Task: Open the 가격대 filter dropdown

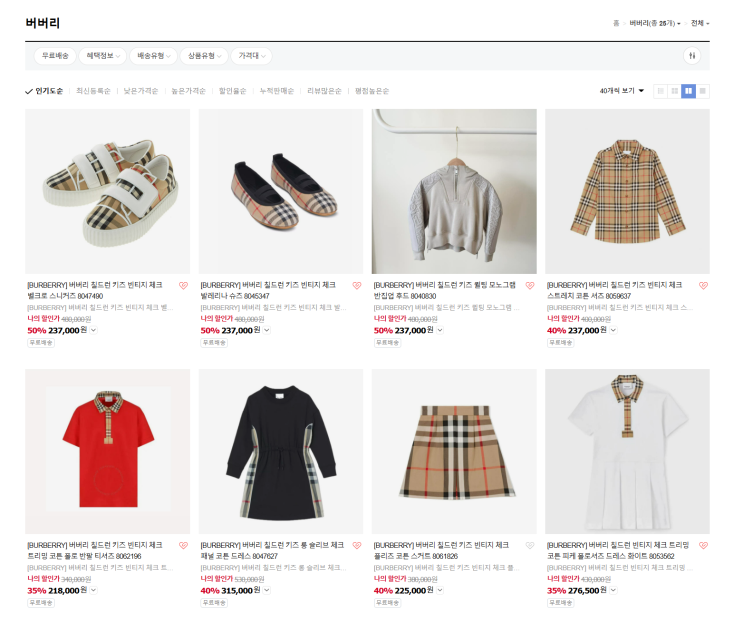Action: (x=252, y=56)
